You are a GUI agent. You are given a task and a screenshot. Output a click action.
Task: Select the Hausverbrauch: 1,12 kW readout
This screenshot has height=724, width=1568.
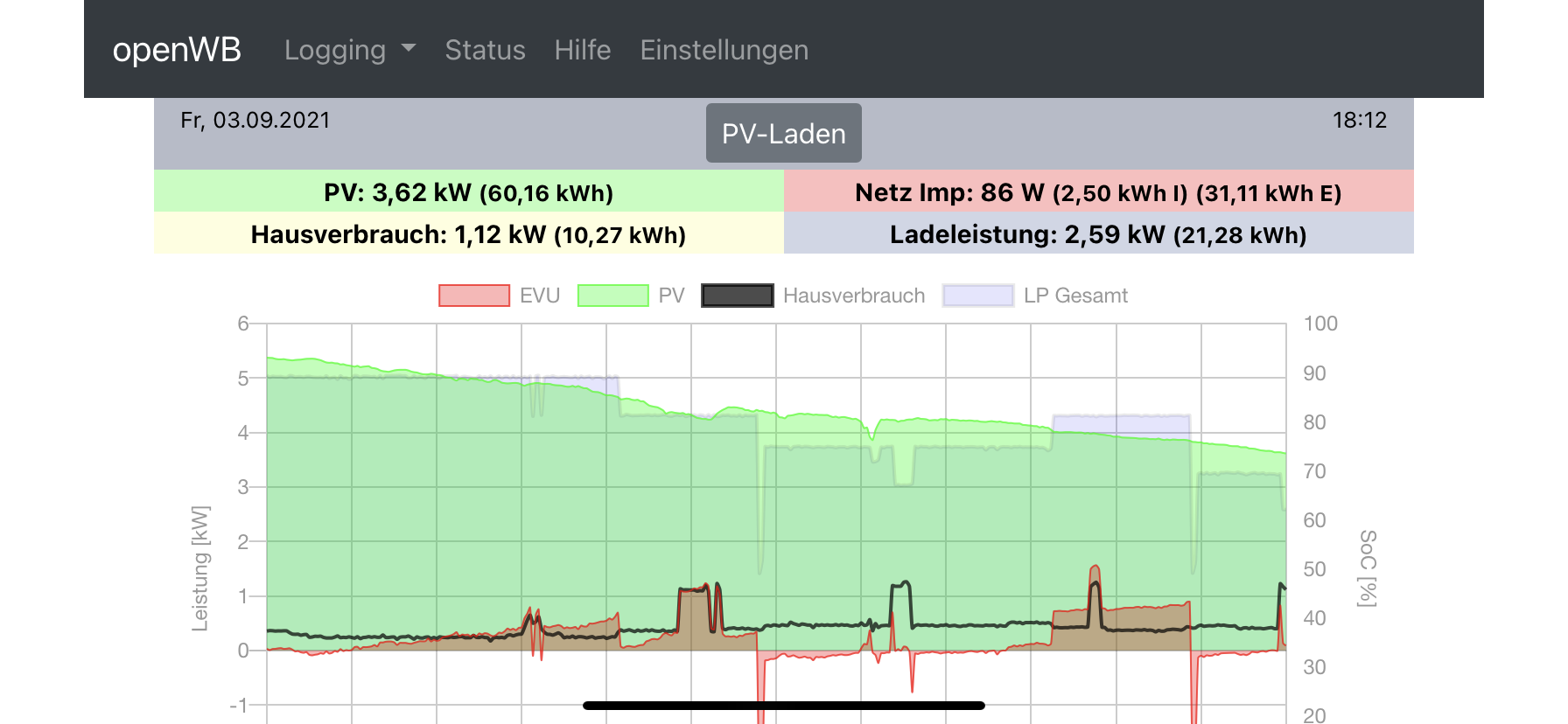[x=469, y=233]
